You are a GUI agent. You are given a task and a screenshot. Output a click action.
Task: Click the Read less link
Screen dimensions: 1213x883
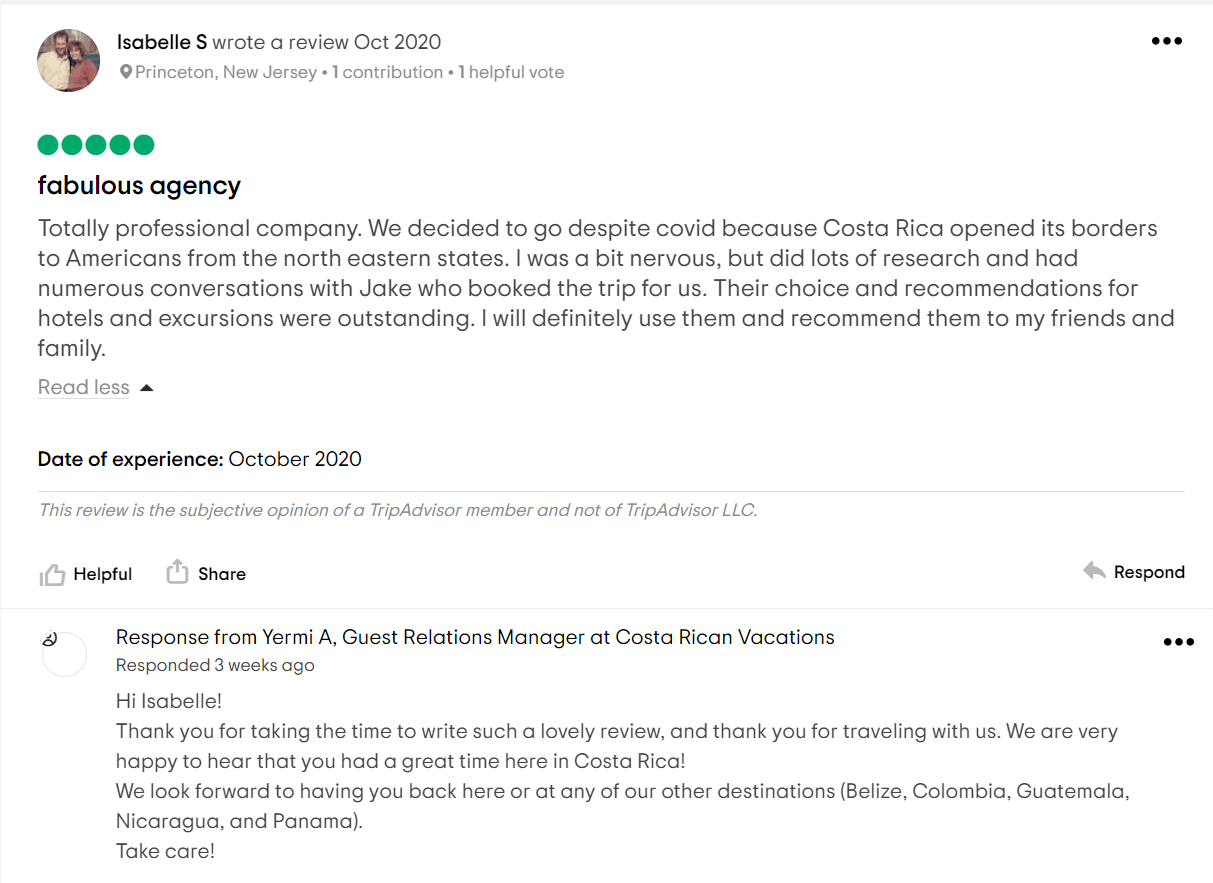[84, 387]
